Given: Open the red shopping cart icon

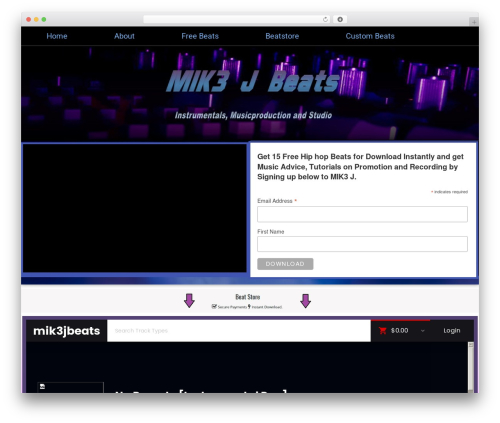Looking at the screenshot, I should point(383,330).
